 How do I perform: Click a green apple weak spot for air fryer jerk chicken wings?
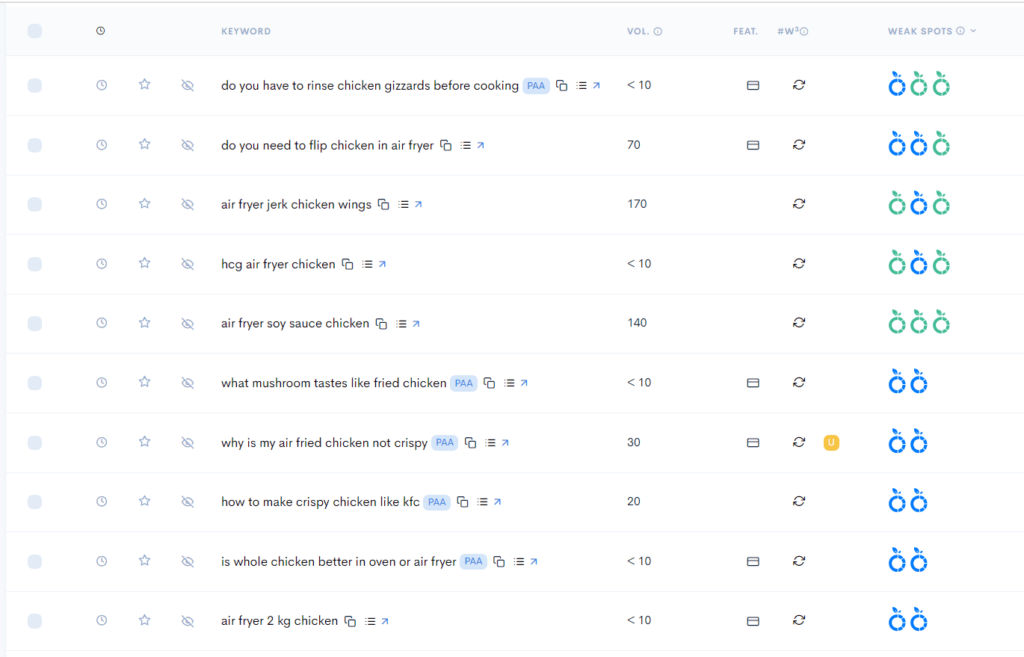click(x=896, y=204)
